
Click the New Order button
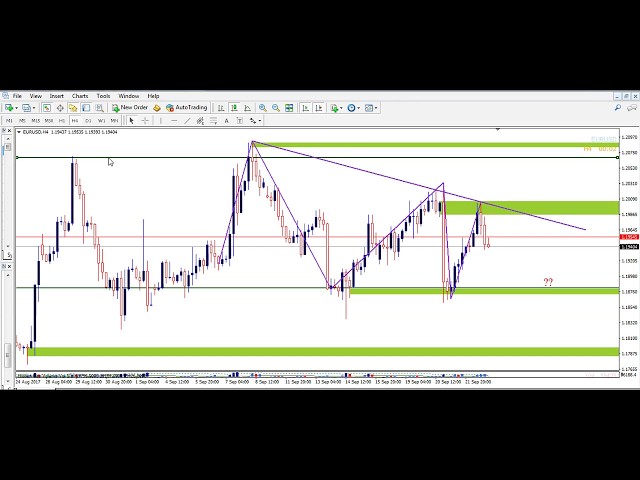[130, 108]
